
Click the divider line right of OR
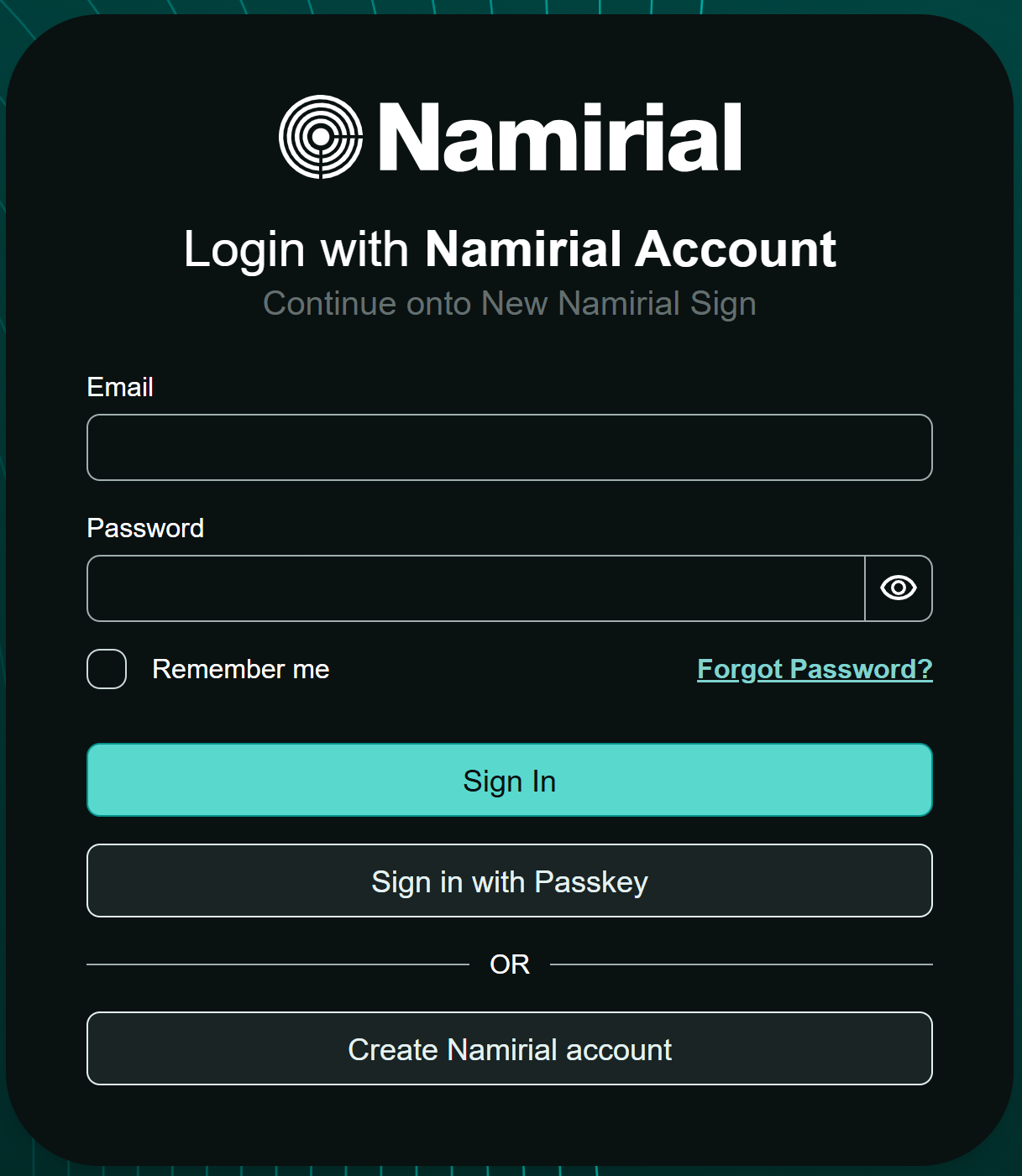pyautogui.click(x=741, y=964)
